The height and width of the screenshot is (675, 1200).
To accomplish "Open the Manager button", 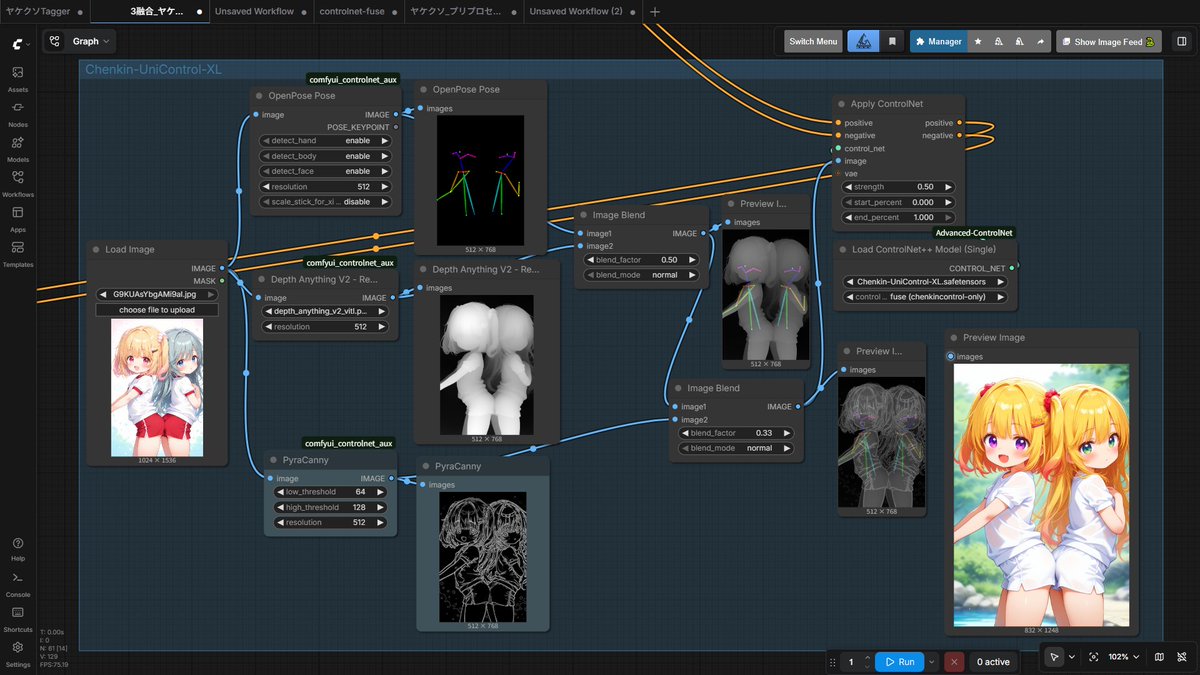I will 938,41.
